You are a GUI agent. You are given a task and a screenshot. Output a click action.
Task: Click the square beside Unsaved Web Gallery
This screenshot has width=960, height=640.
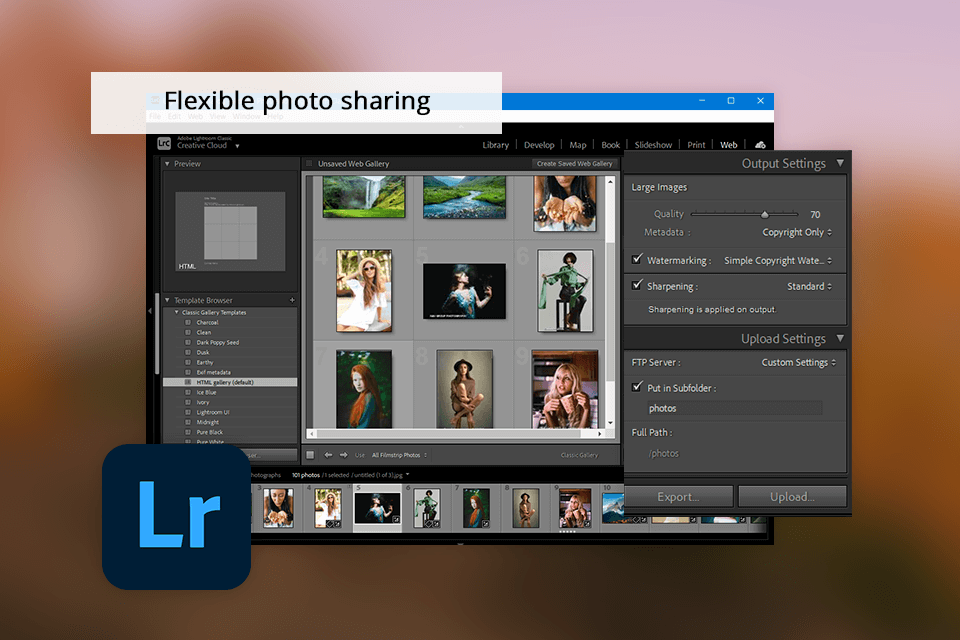pos(309,164)
